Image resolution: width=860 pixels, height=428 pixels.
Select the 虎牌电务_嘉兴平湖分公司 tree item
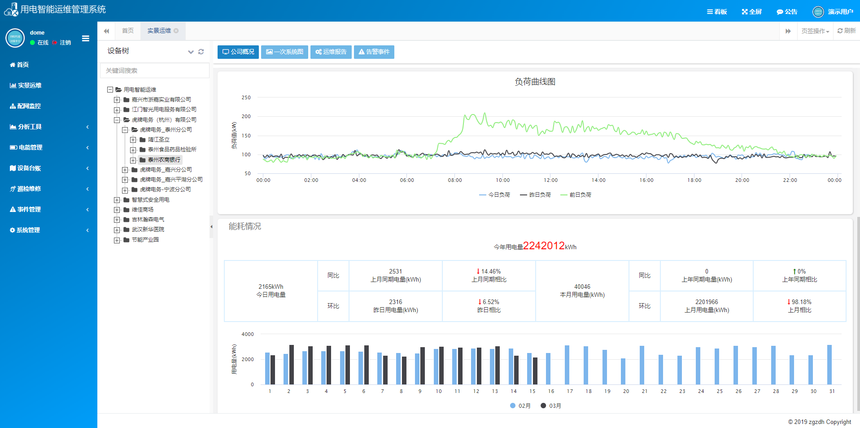pyautogui.click(x=171, y=179)
